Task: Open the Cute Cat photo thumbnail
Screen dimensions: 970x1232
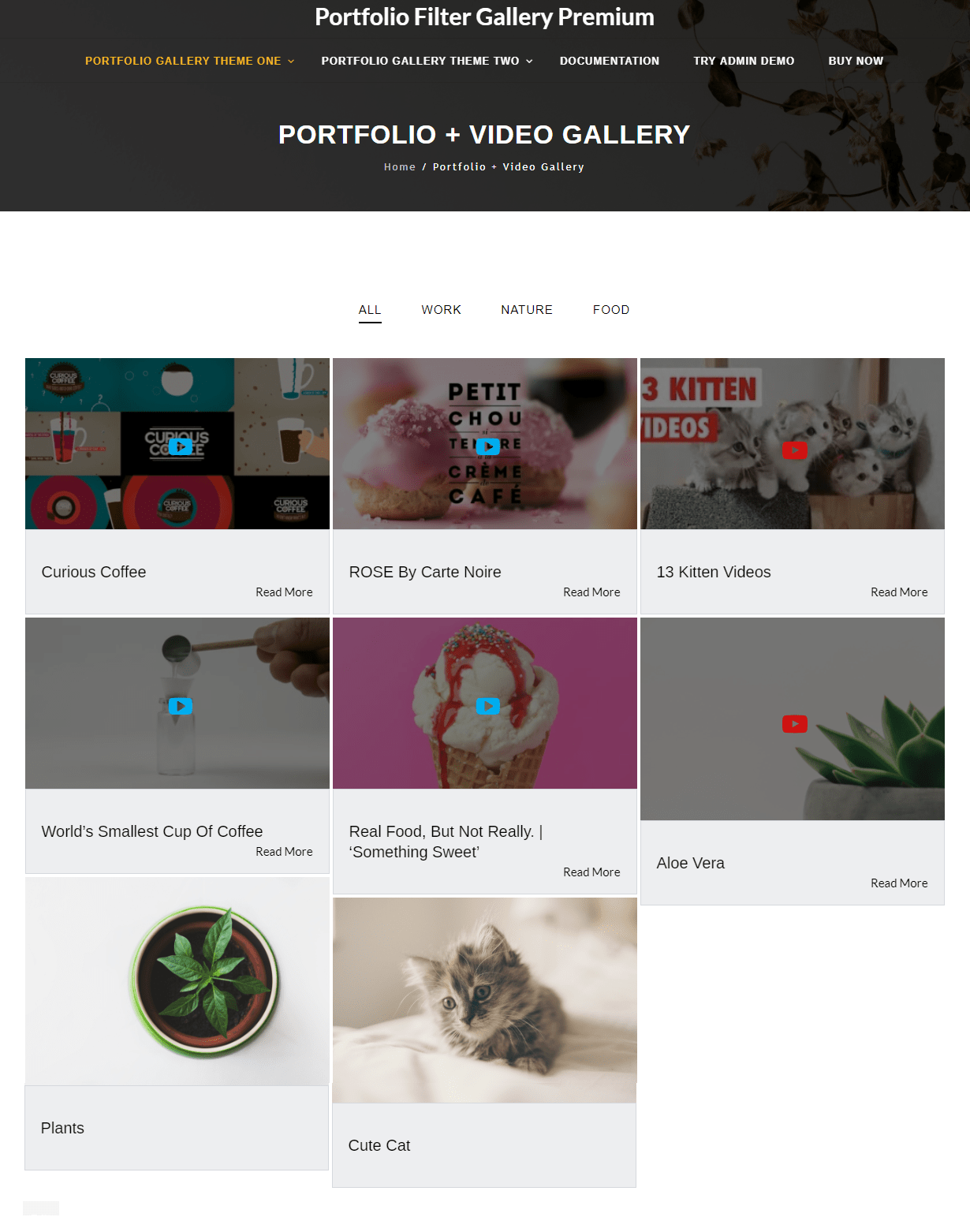Action: coord(485,1000)
